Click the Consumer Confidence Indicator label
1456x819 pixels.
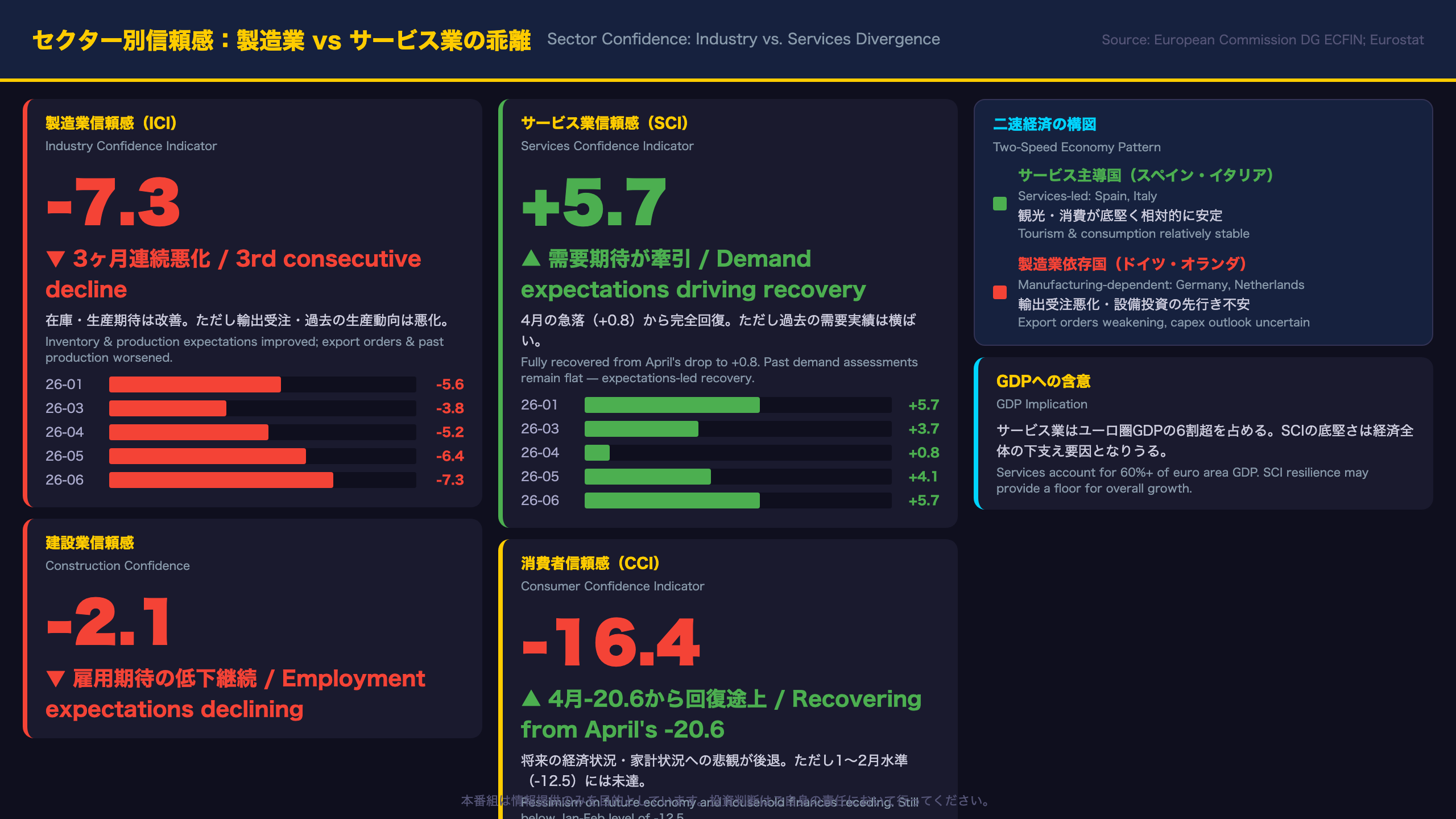[x=613, y=586]
